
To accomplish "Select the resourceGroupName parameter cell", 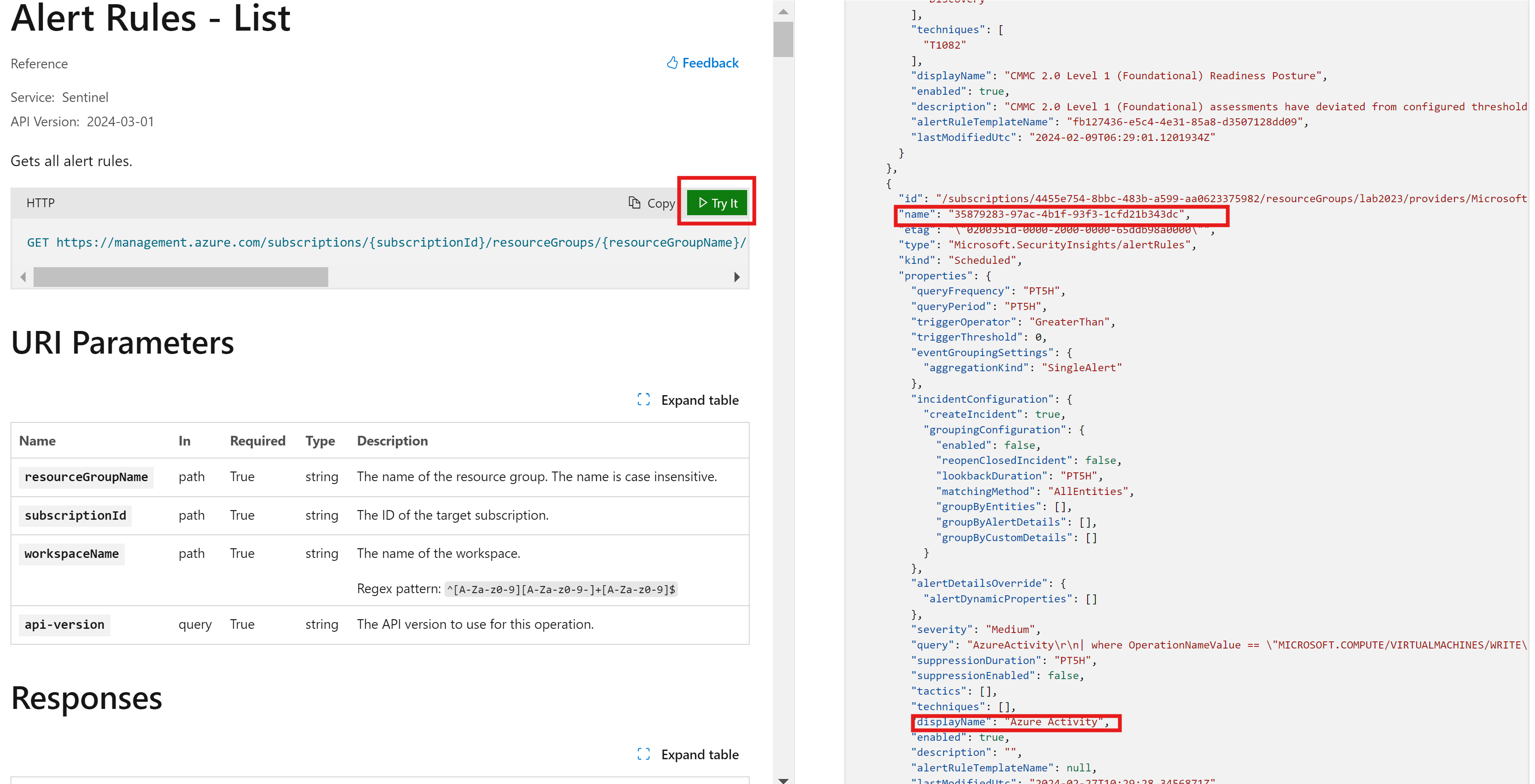I will (x=86, y=477).
